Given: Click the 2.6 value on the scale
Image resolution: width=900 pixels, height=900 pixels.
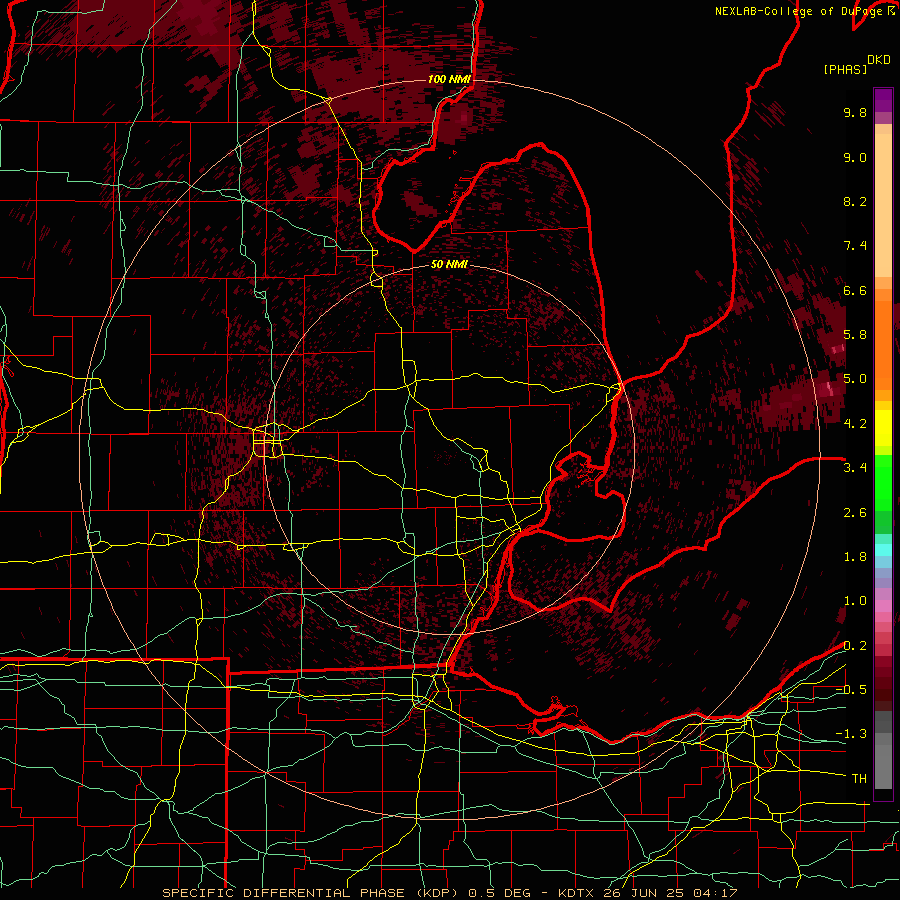Looking at the screenshot, I should click(855, 513).
